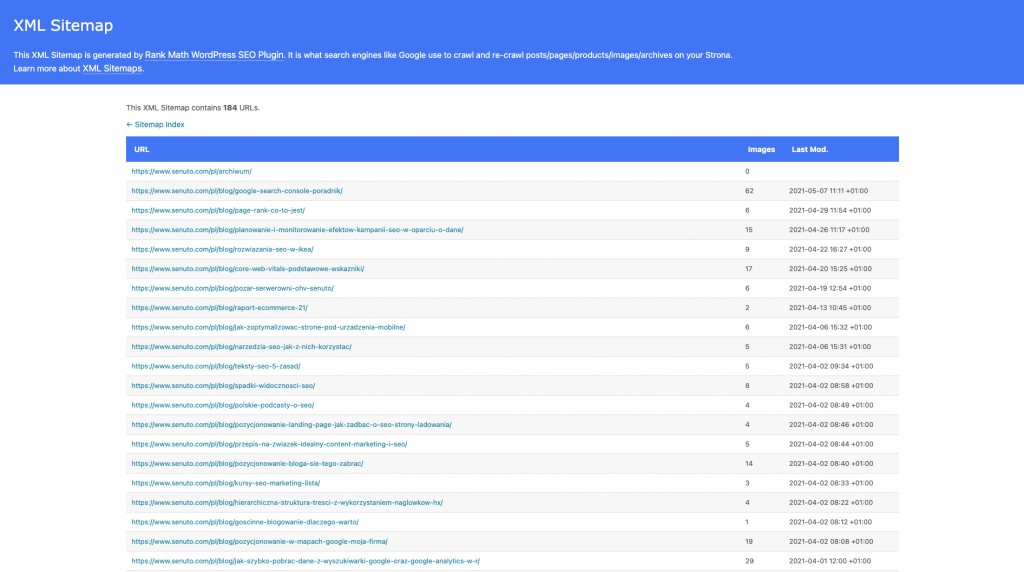1024x572 pixels.
Task: Select the date 2021-04-01 12:00 +01:00
Action: pyautogui.click(x=829, y=562)
